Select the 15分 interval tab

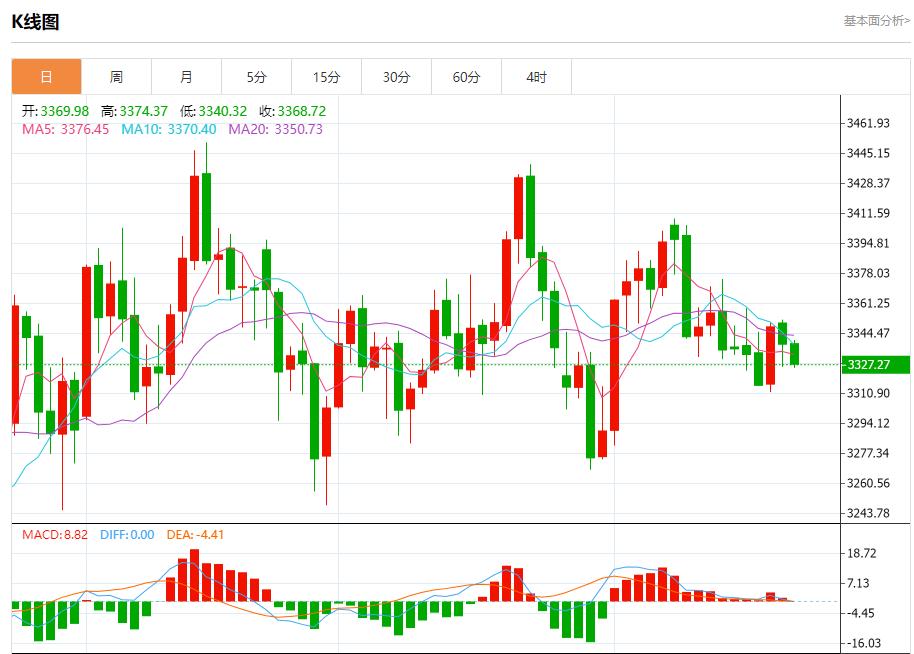coord(326,76)
